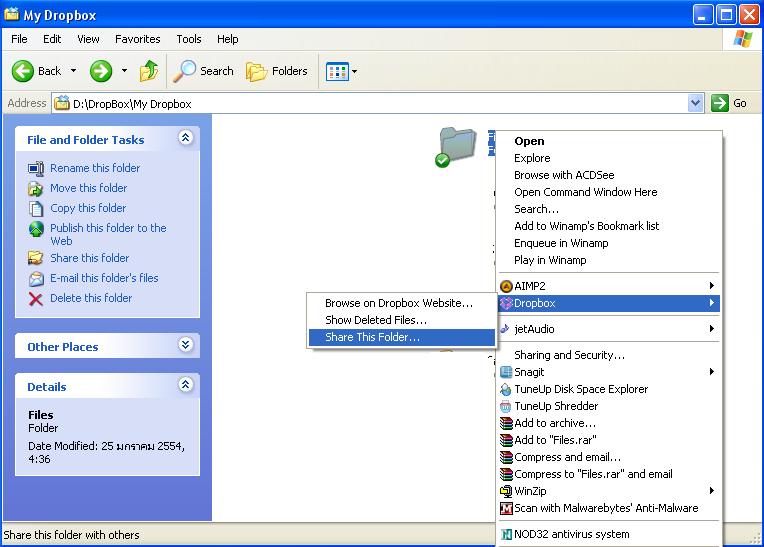Click the AIMP2 icon in context menu
The width and height of the screenshot is (764, 547).
pos(506,286)
